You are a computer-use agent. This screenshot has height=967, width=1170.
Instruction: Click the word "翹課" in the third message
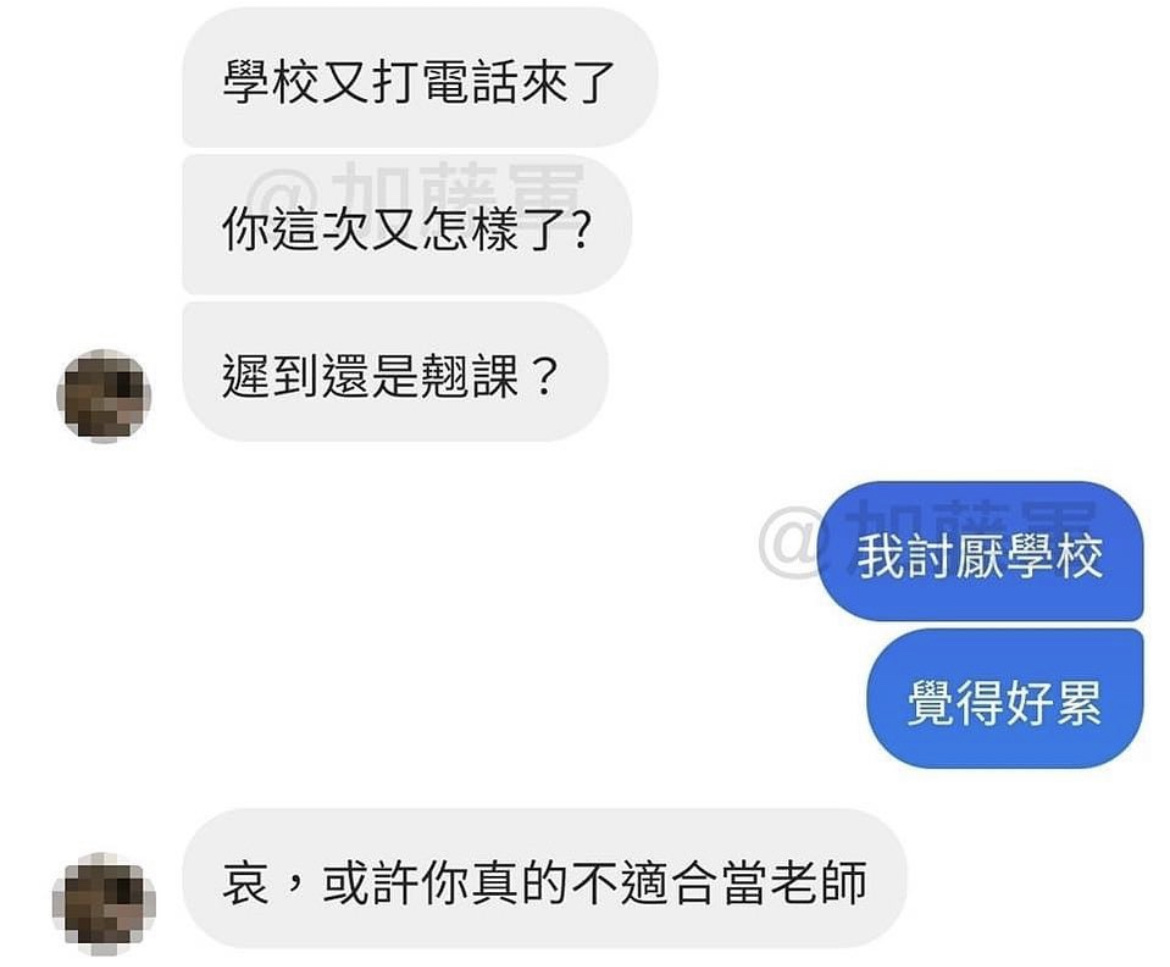pyautogui.click(x=469, y=374)
